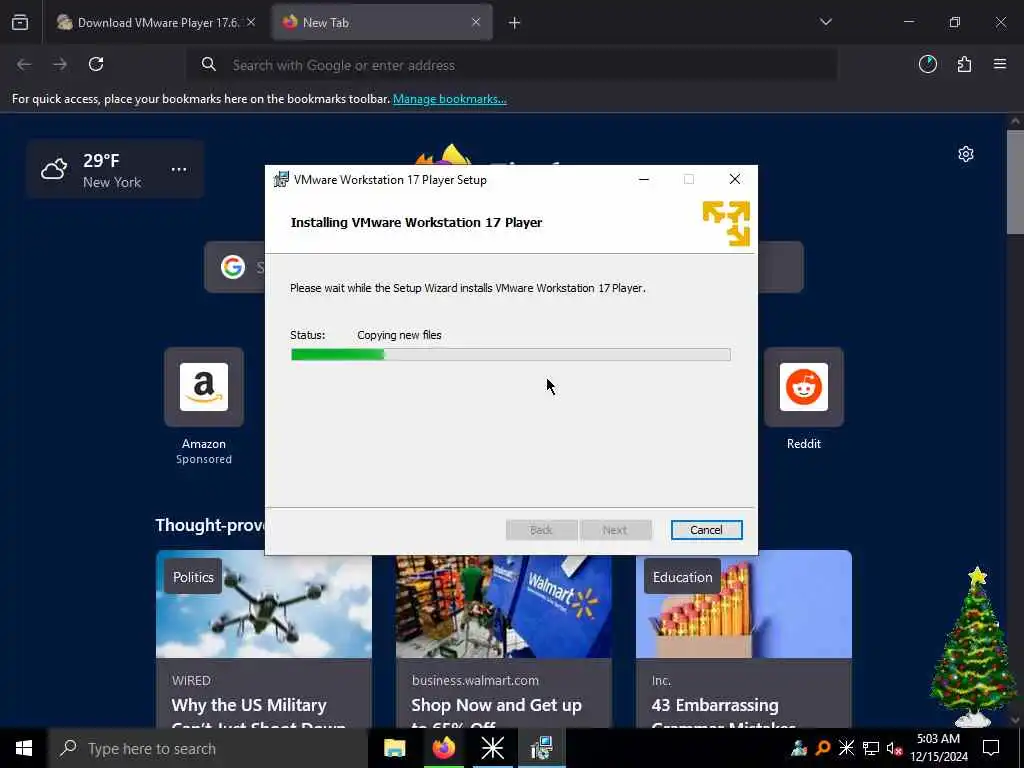Click the Christmas tree desktop decoration
The height and width of the screenshot is (768, 1024).
click(974, 647)
